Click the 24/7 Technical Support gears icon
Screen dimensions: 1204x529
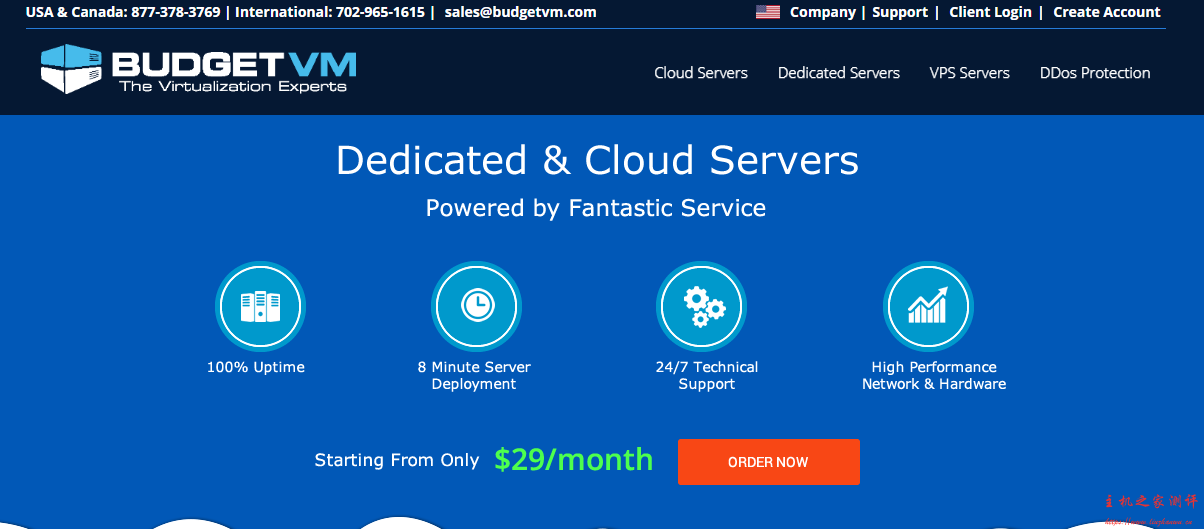[x=702, y=305]
